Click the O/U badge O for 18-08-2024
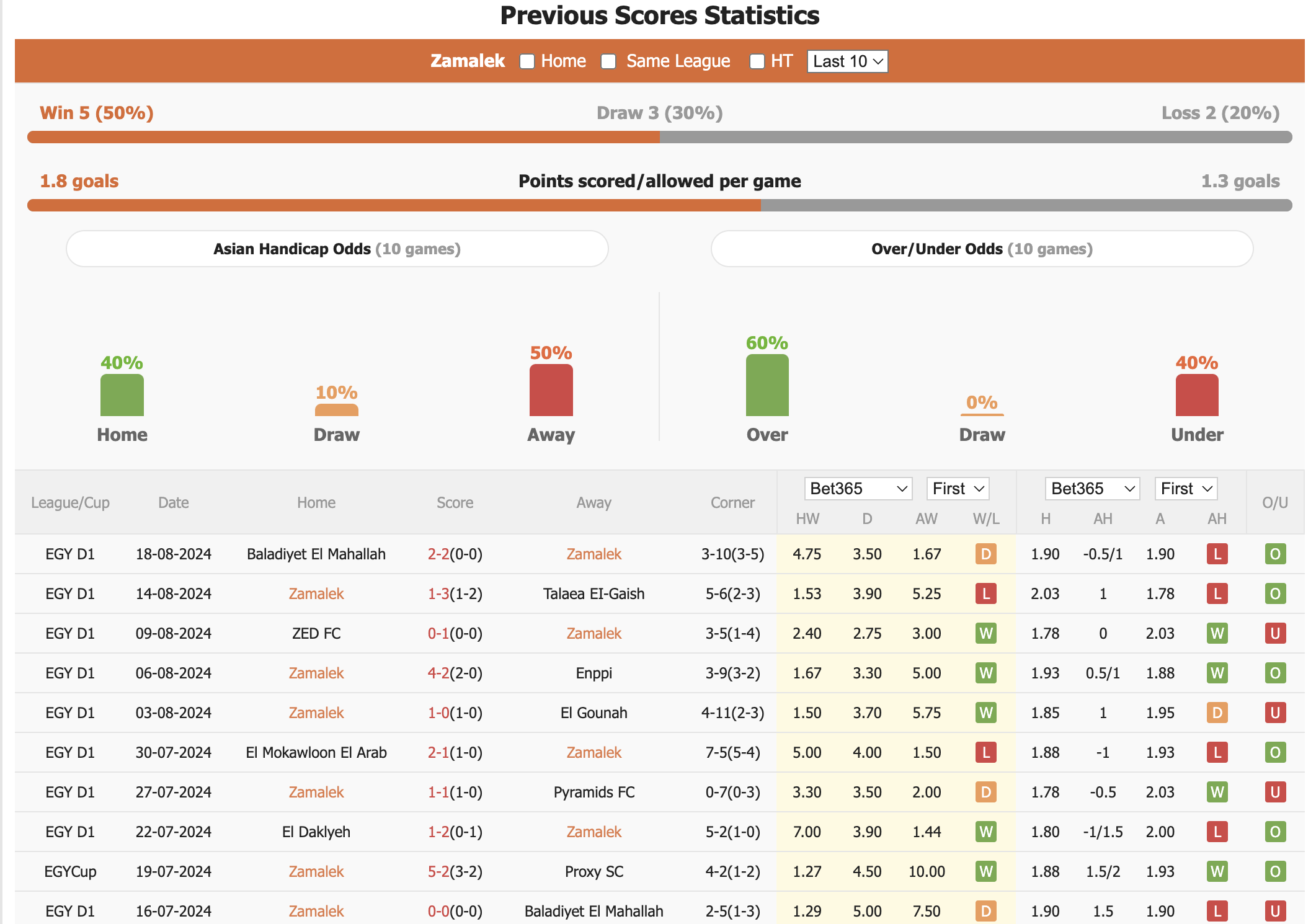The image size is (1316, 924). coord(1275,554)
